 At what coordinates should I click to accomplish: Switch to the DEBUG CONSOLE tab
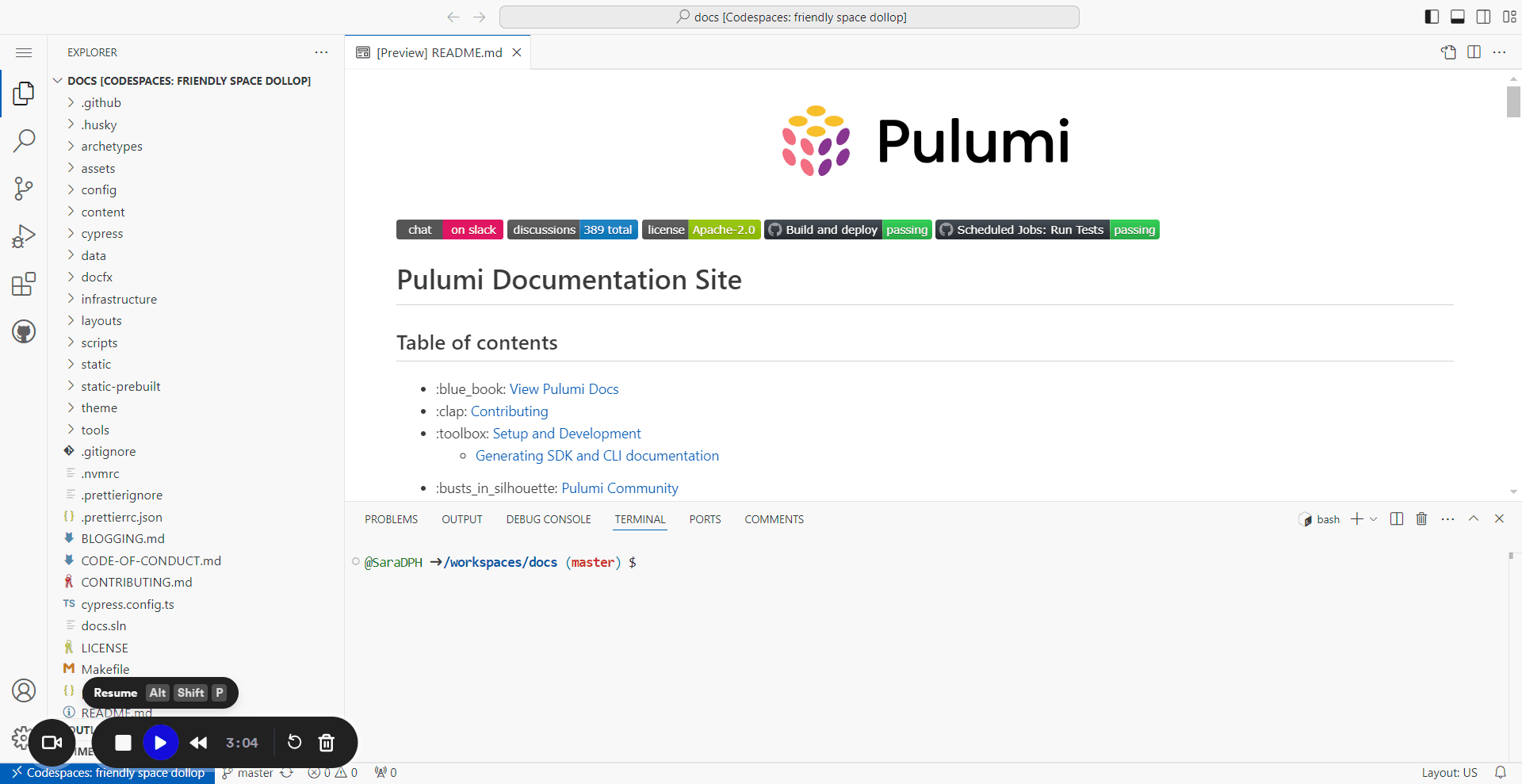pos(549,519)
